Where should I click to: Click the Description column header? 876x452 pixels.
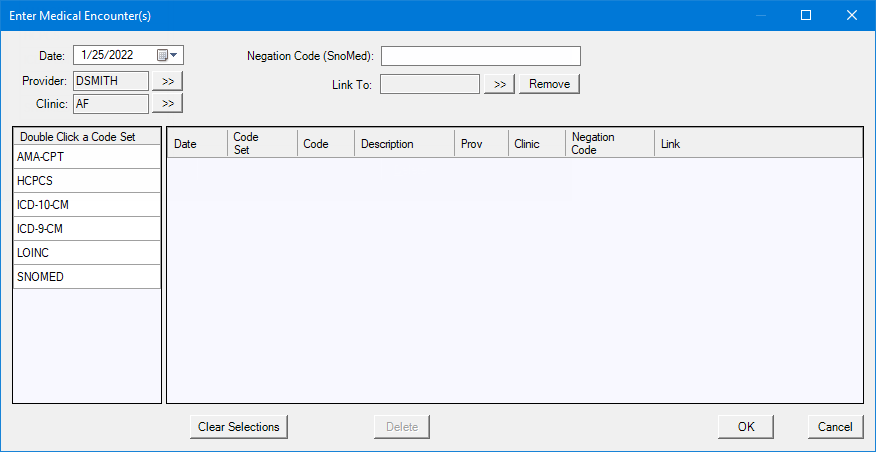(x=403, y=144)
